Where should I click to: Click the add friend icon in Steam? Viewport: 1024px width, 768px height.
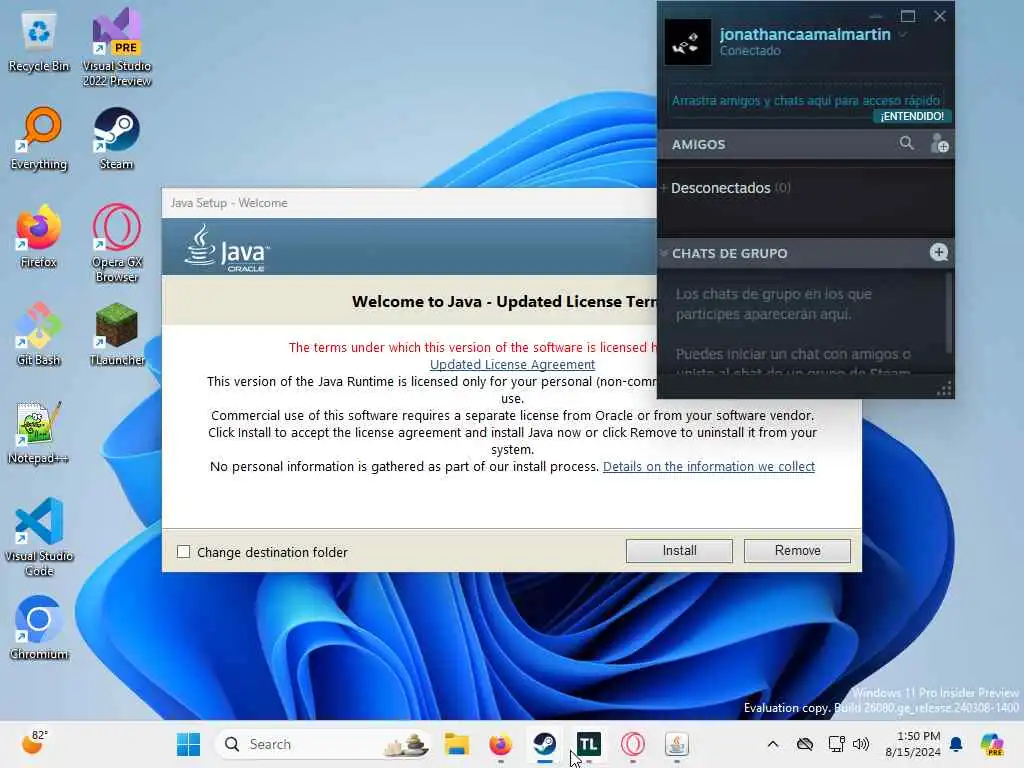click(x=939, y=143)
